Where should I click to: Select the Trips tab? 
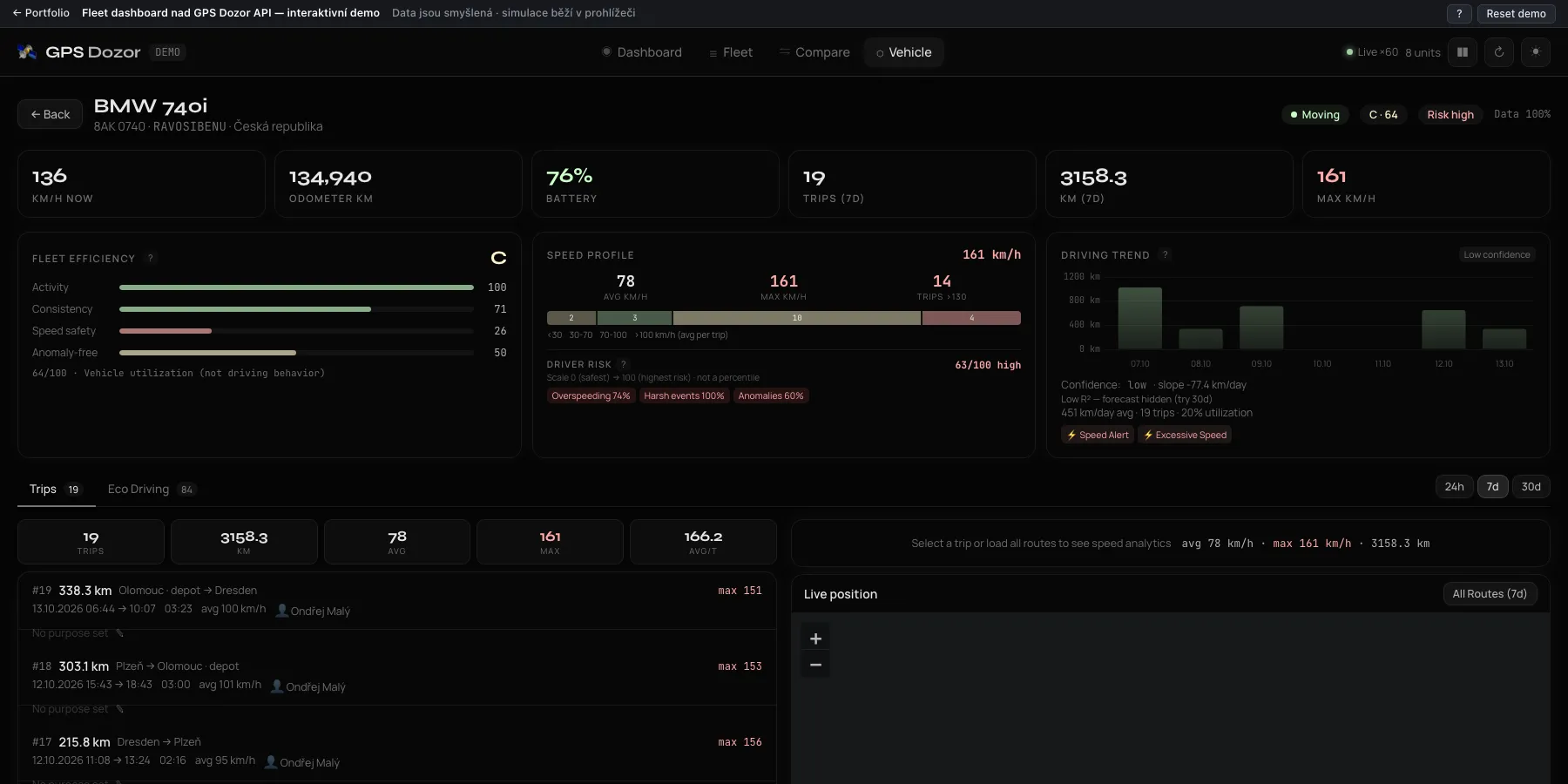(x=55, y=489)
